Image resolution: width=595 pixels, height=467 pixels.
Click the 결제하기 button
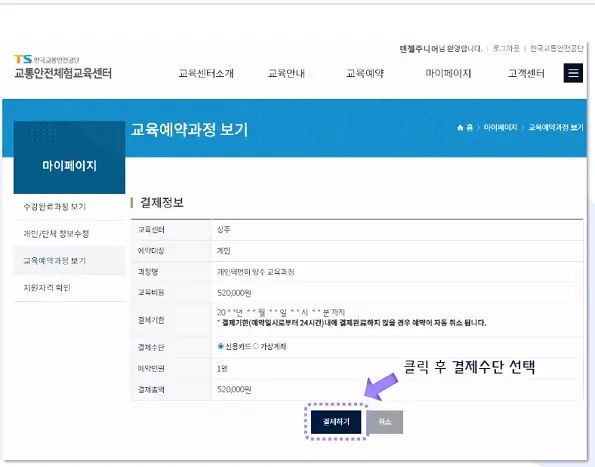336,422
